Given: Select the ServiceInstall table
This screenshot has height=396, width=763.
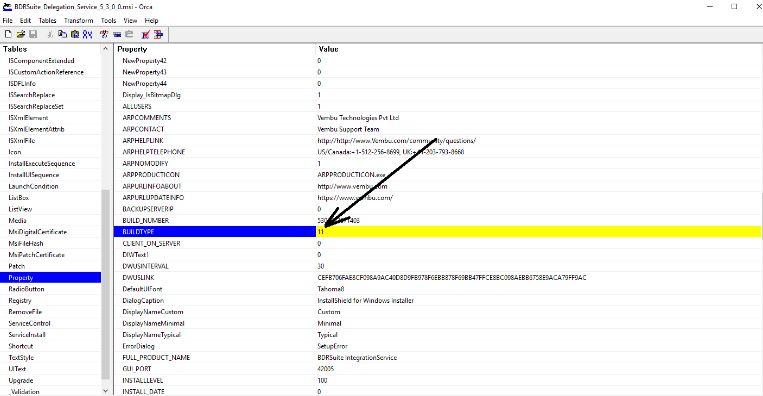Looking at the screenshot, I should click(27, 335).
